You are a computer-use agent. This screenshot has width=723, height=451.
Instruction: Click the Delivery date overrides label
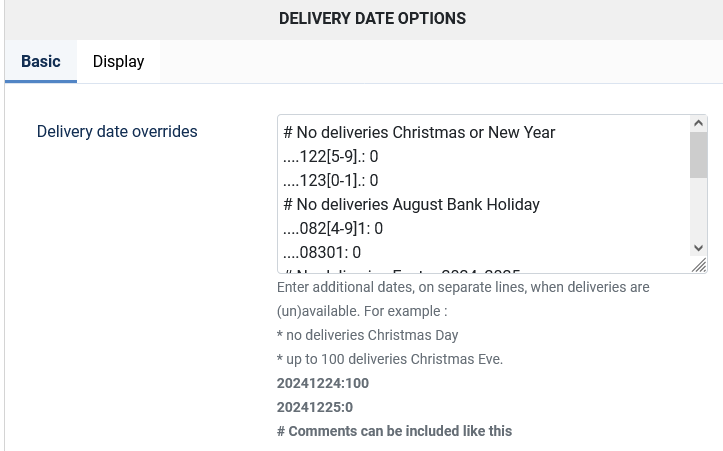117,131
